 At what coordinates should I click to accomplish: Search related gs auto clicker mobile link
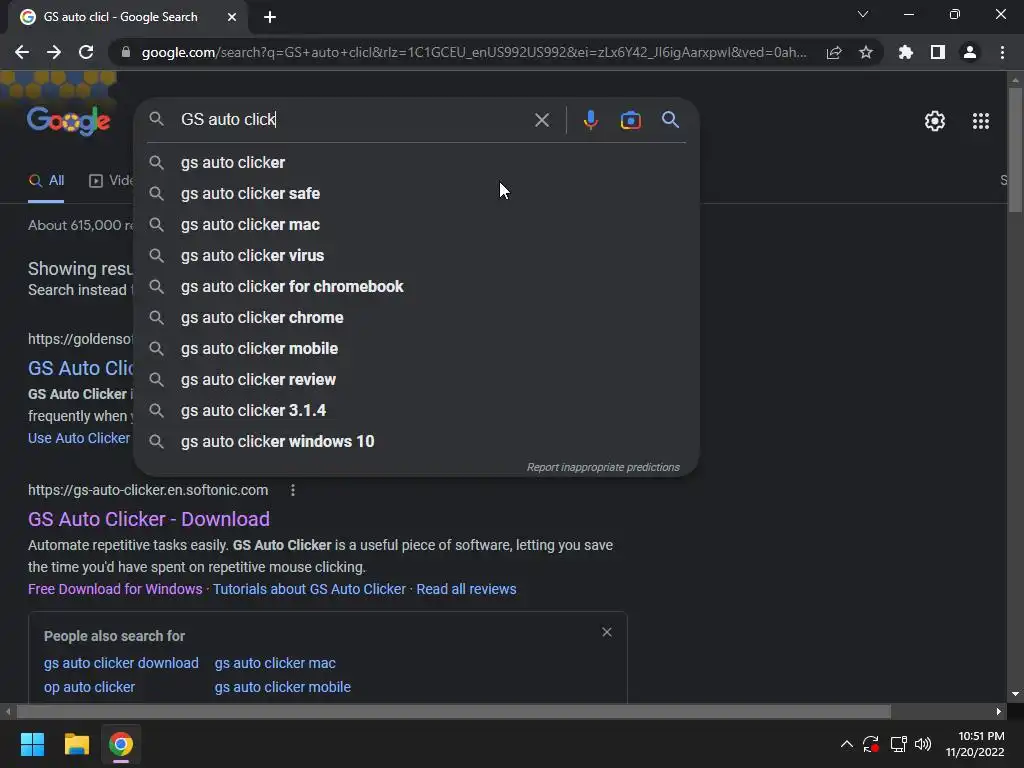(x=283, y=687)
